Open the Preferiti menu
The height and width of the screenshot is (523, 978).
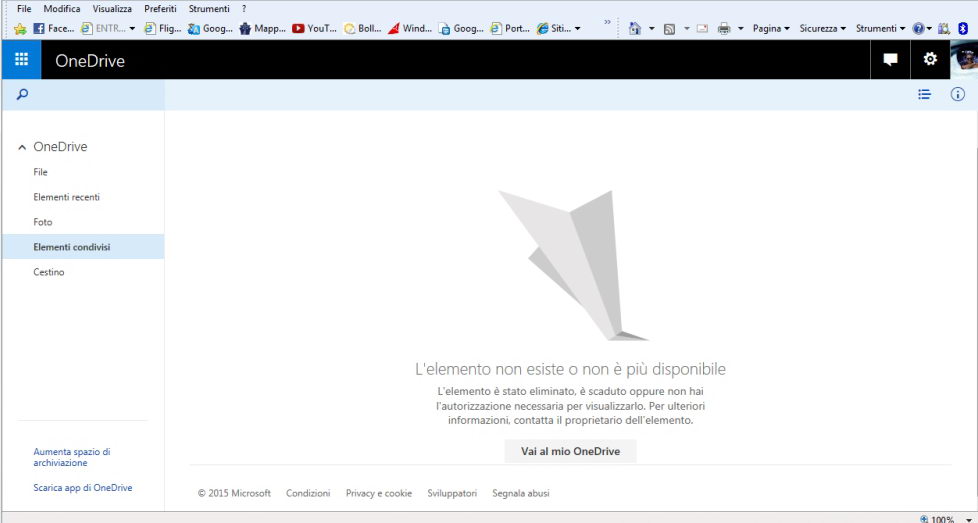pyautogui.click(x=160, y=8)
